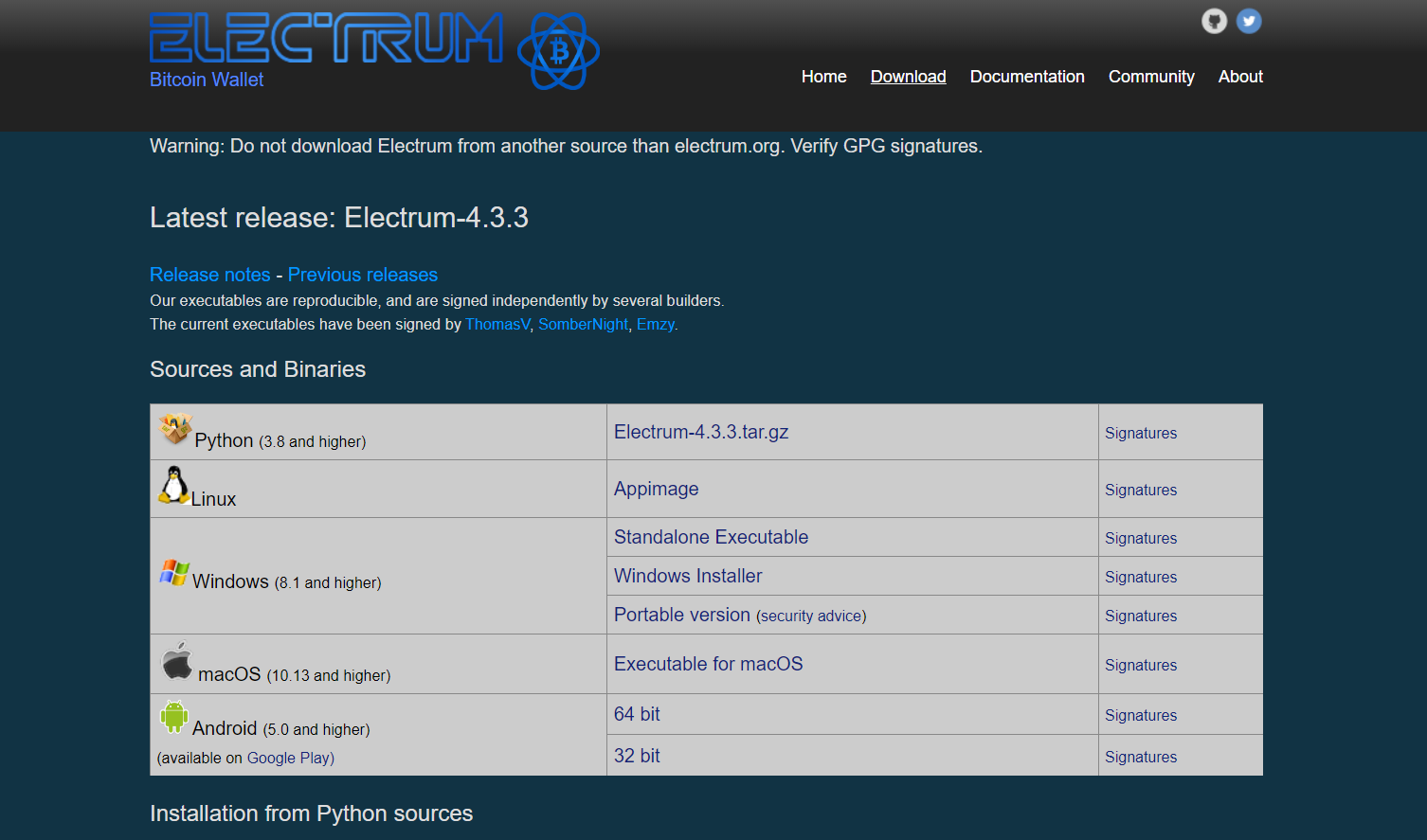Open the Documentation page

1027,77
